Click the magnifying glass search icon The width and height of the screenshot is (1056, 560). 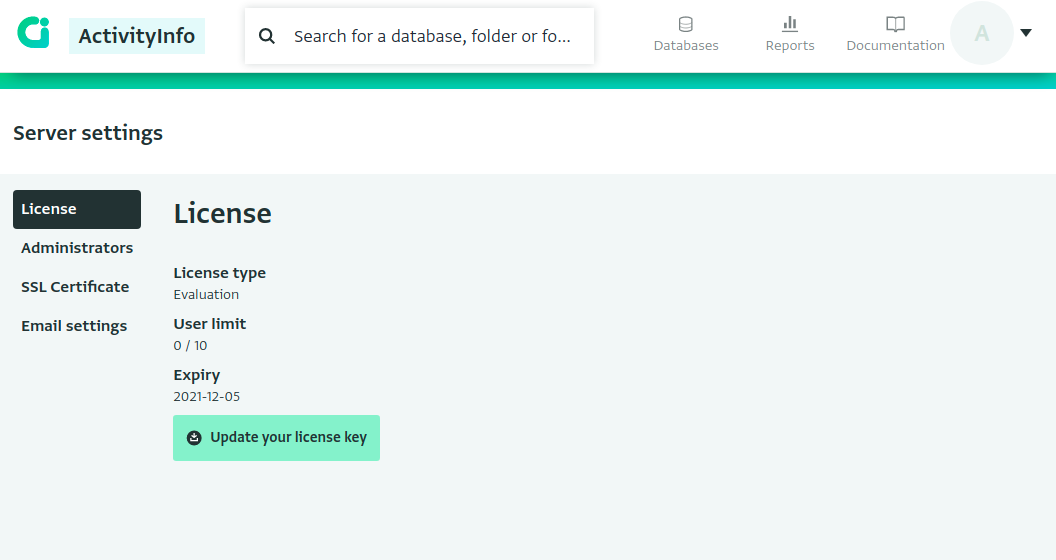click(267, 36)
